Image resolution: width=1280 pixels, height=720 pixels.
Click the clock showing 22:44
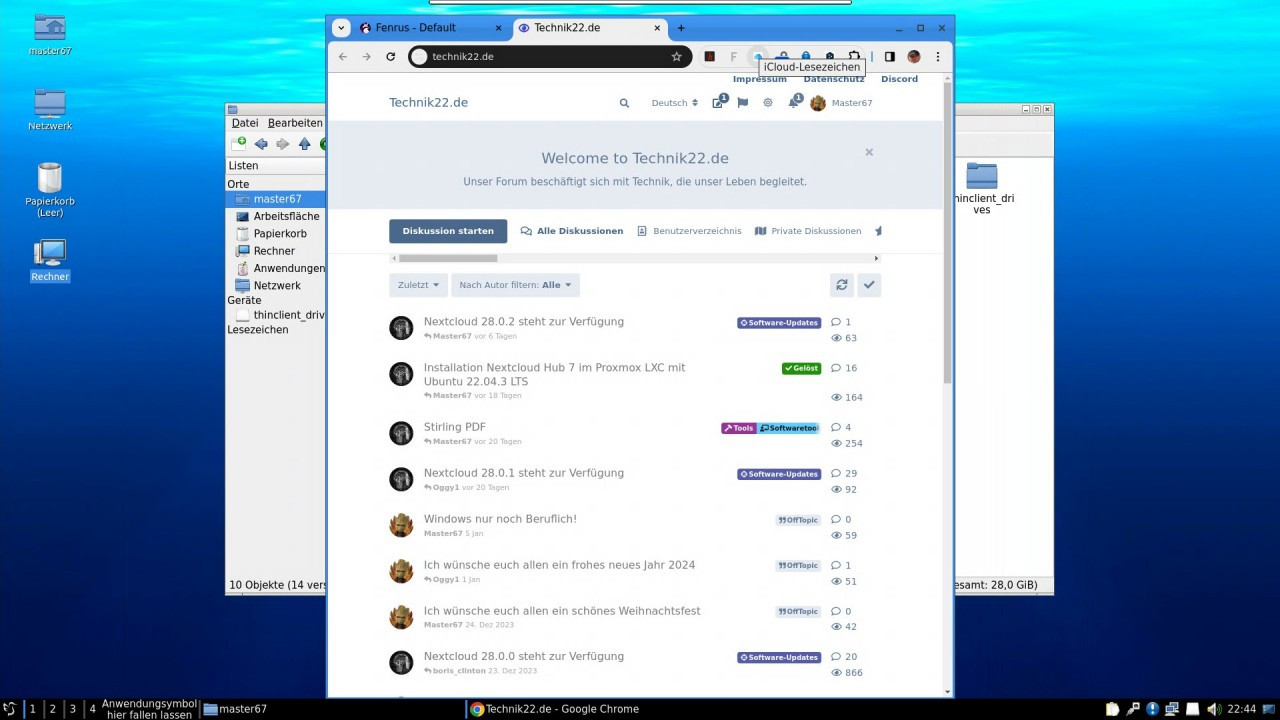(1241, 709)
